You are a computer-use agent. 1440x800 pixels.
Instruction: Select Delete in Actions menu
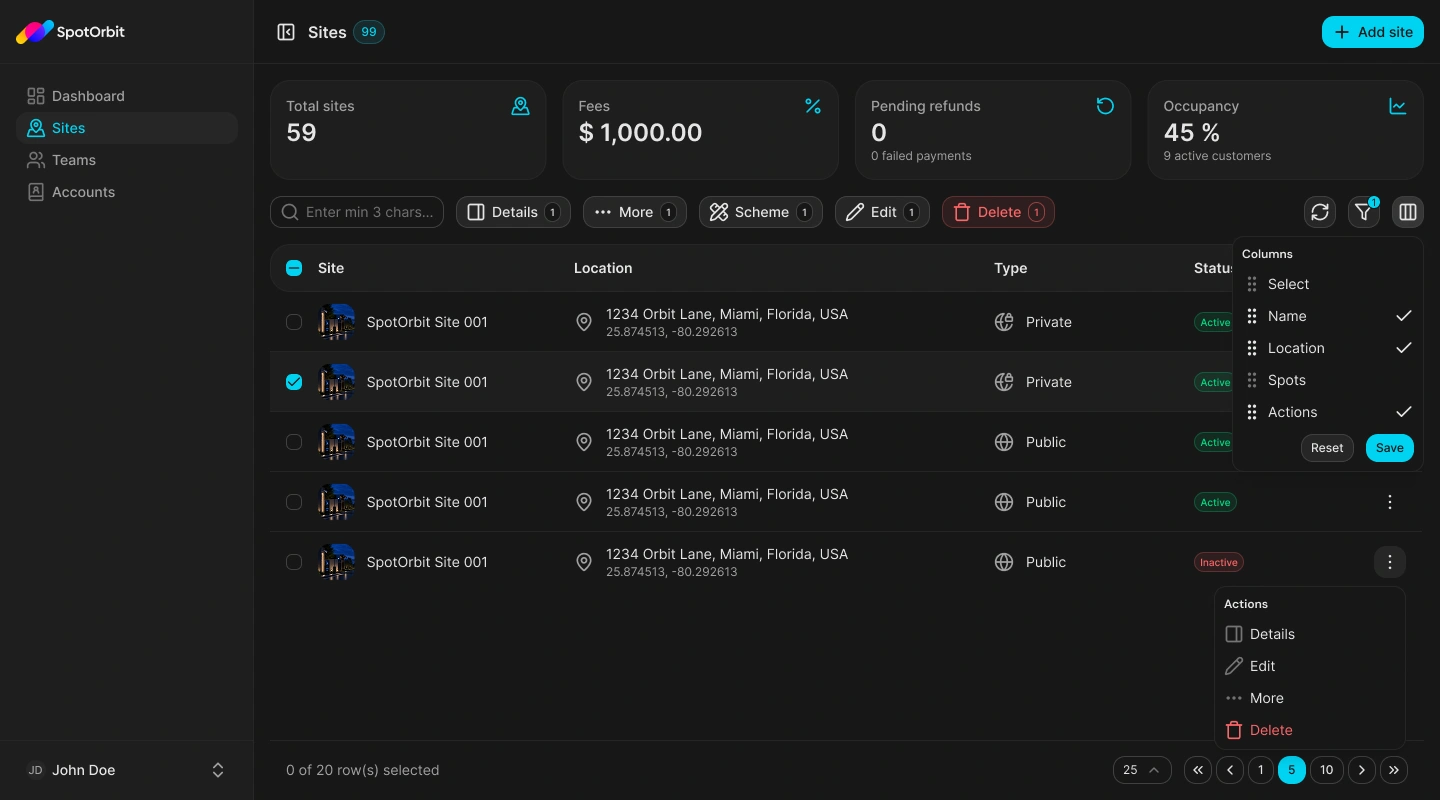[1310, 730]
